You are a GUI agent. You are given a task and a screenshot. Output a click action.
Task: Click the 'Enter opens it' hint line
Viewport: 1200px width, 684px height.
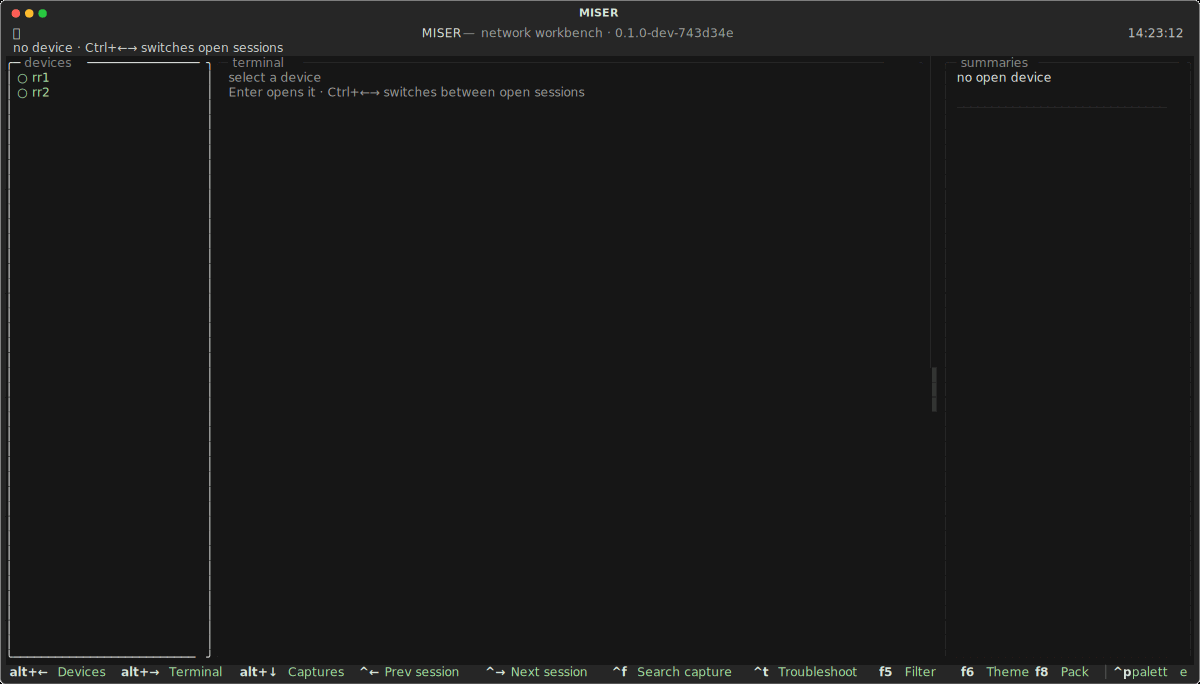click(406, 92)
